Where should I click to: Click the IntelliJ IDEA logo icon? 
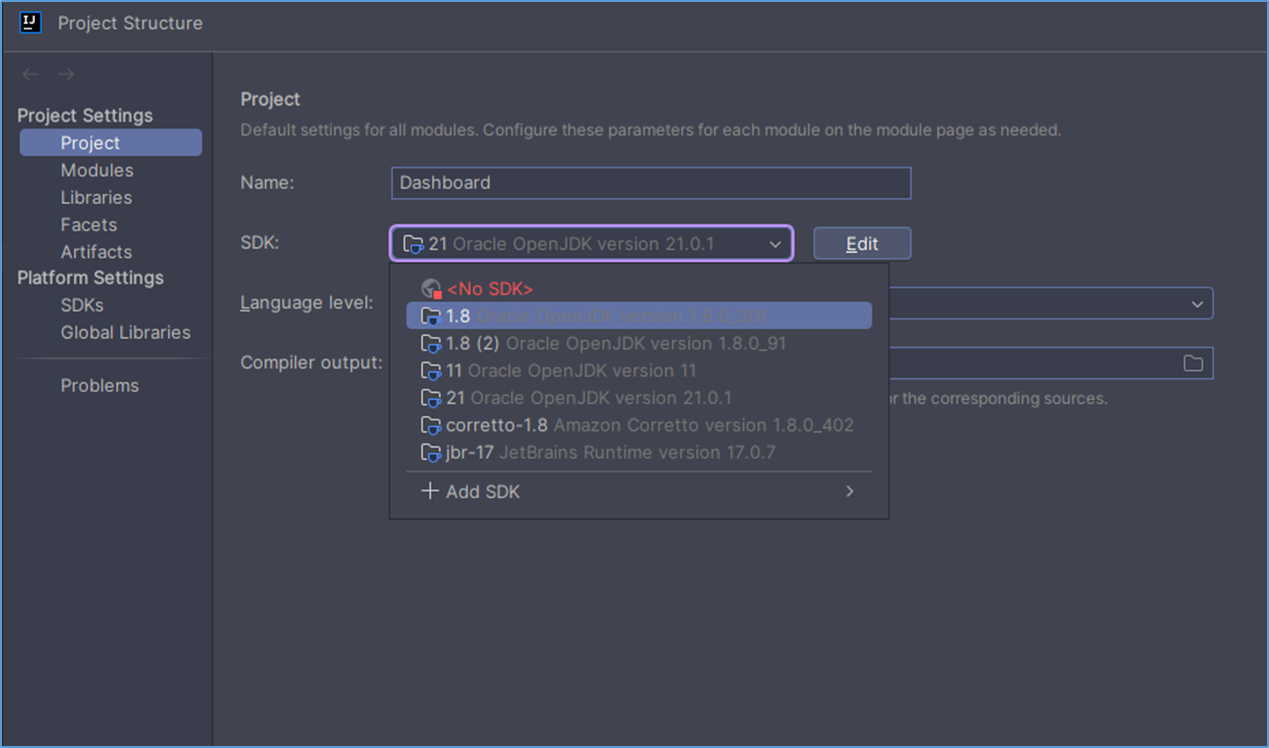coord(30,22)
